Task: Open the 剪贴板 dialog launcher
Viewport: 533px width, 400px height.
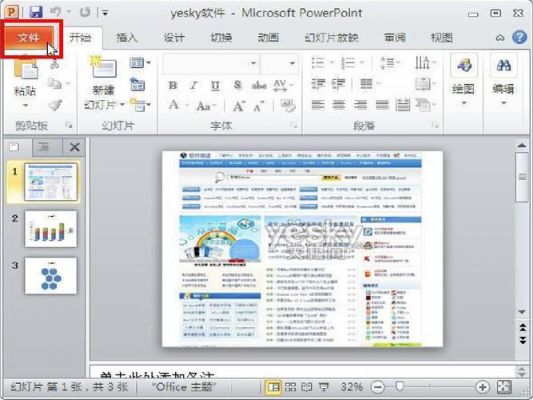Action: [x=69, y=125]
